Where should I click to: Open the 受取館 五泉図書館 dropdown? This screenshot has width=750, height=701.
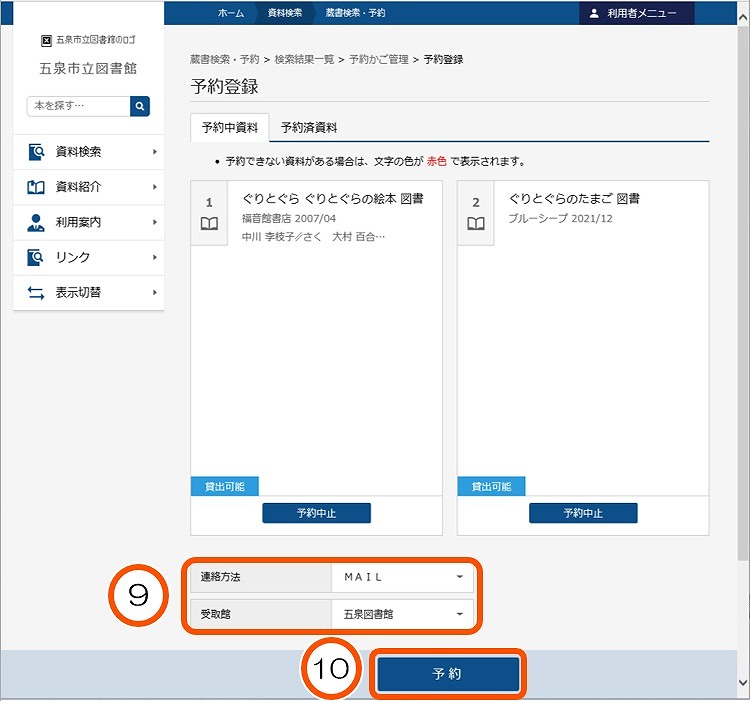tap(402, 614)
